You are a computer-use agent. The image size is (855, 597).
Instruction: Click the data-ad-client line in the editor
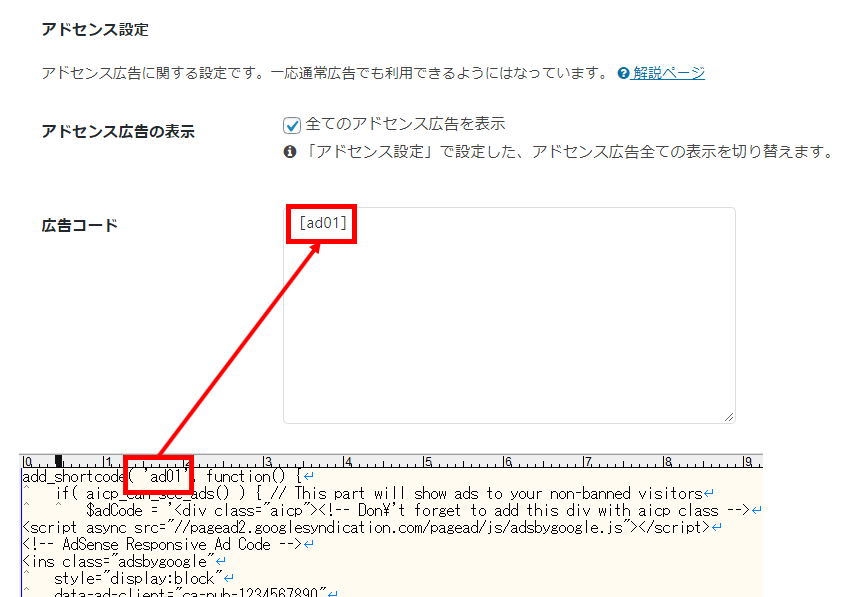tap(196, 592)
